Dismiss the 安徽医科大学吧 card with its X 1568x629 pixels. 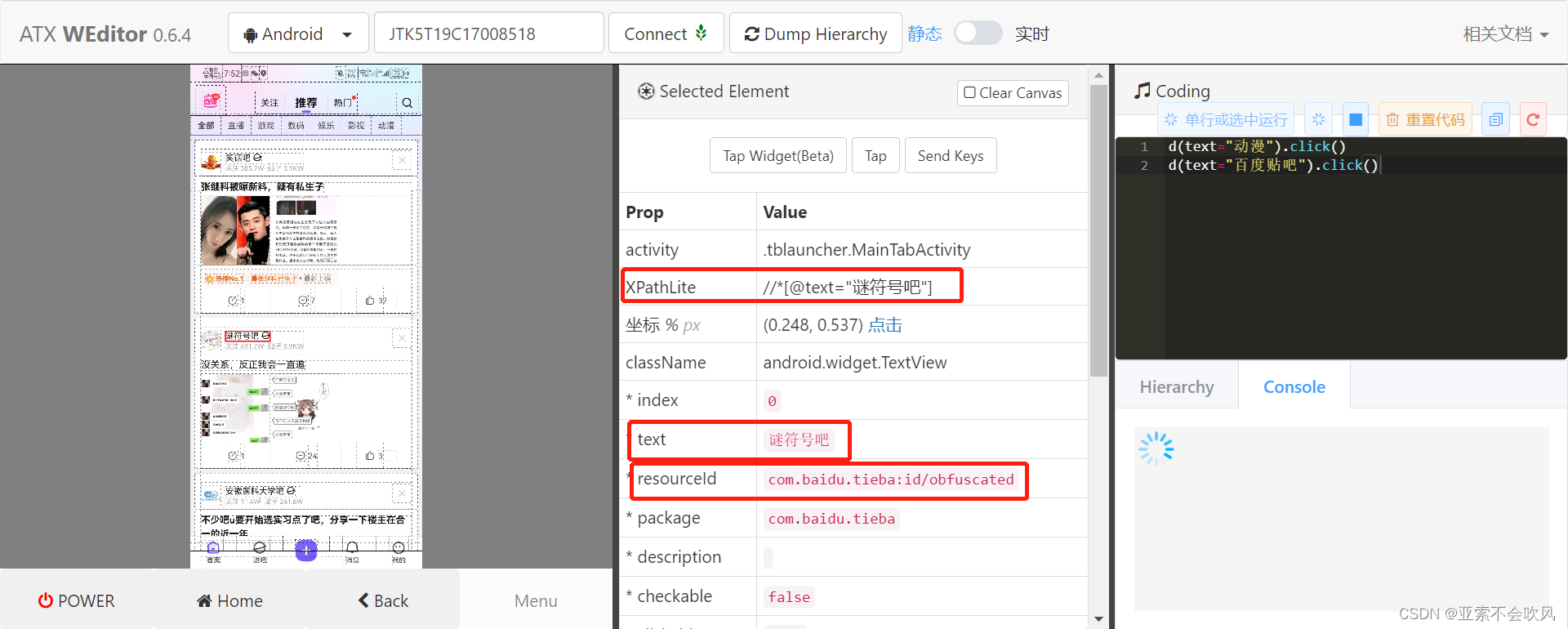pyautogui.click(x=402, y=493)
